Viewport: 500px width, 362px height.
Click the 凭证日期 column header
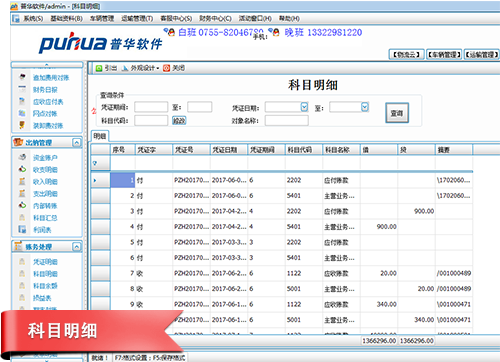(x=229, y=150)
